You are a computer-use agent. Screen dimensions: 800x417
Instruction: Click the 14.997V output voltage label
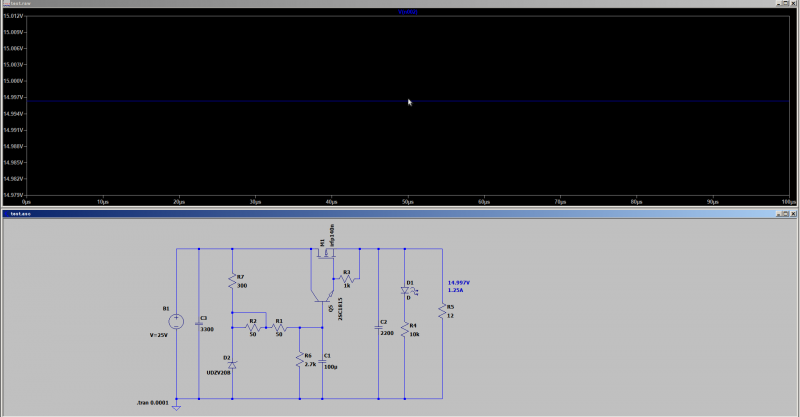pyautogui.click(x=461, y=283)
